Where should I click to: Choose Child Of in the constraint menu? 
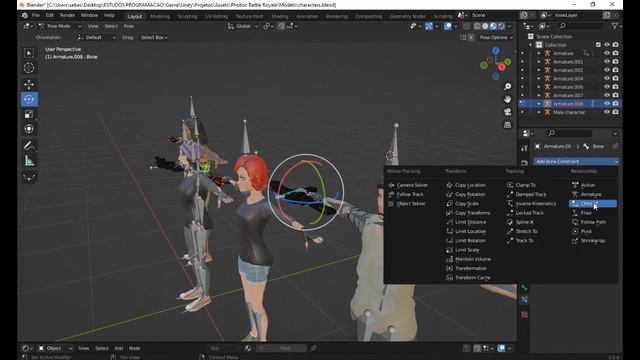593,204
